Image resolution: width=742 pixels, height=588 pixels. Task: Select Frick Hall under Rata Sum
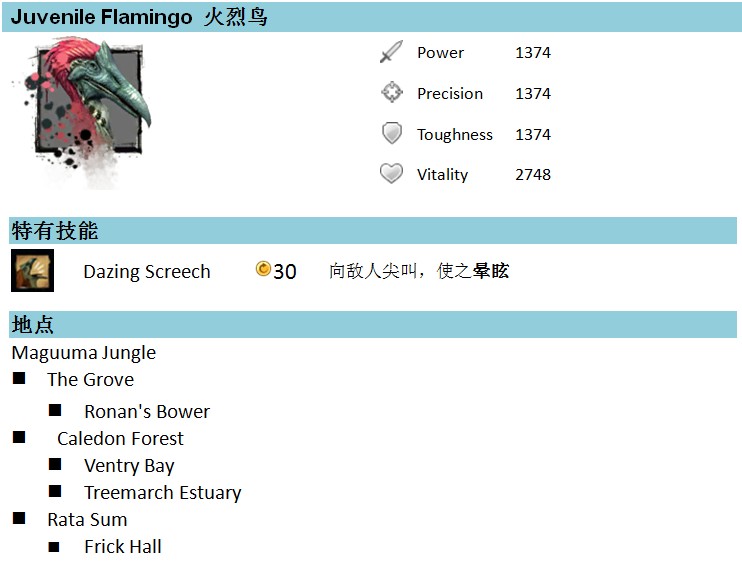pos(123,547)
